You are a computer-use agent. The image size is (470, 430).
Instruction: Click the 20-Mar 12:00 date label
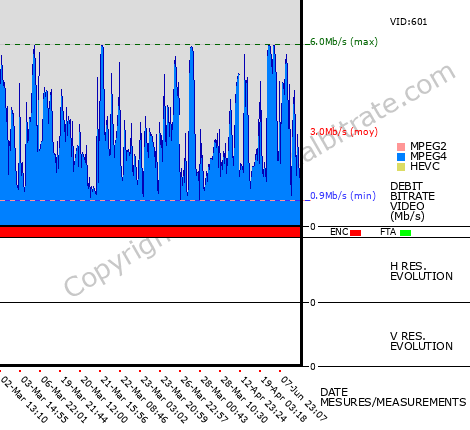point(103,400)
